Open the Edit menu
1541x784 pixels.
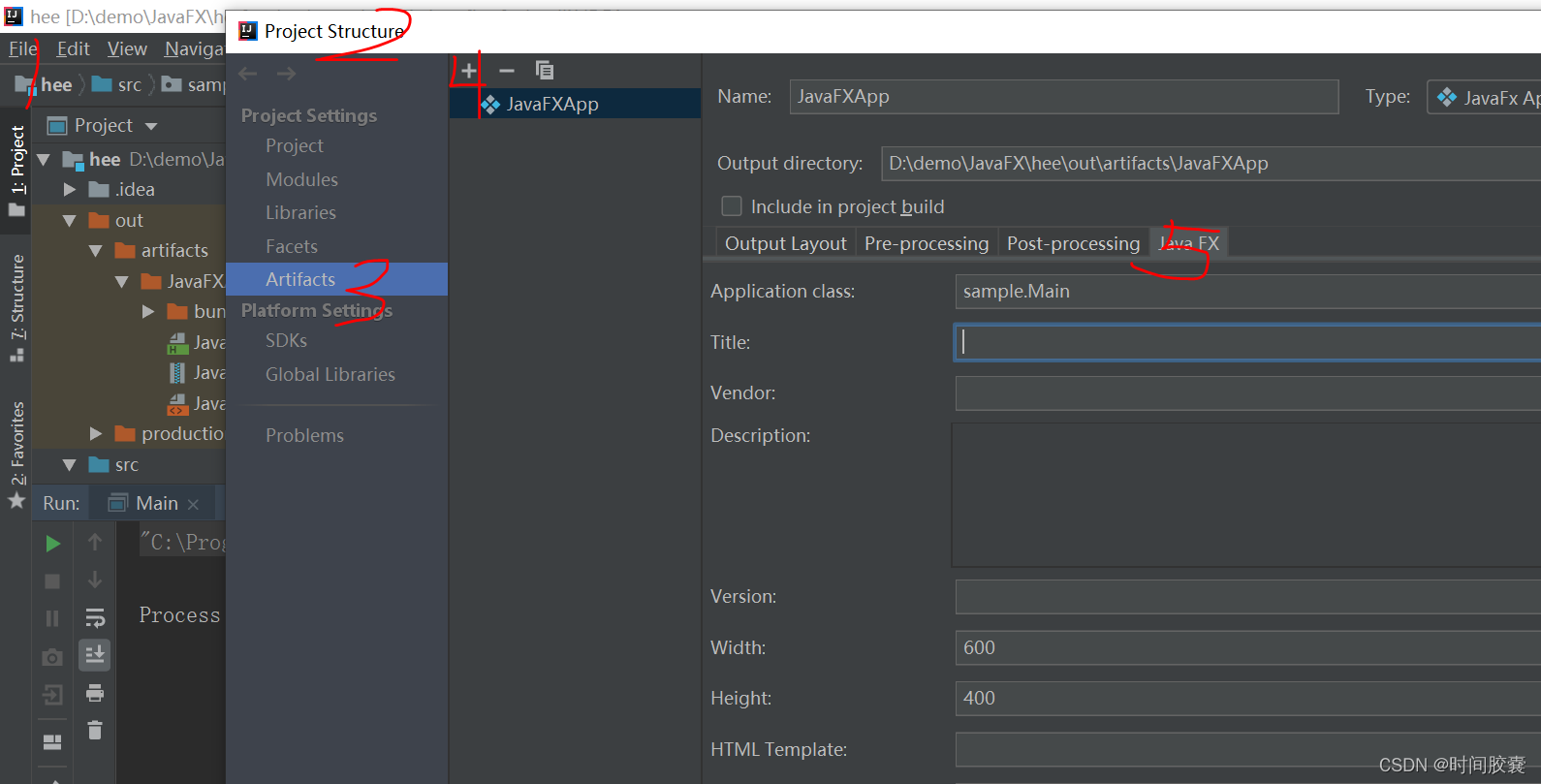point(73,48)
